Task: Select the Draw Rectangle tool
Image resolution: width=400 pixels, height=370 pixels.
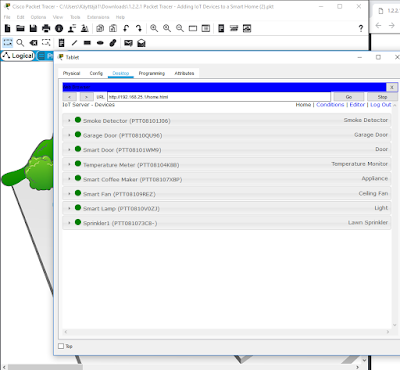Action: tap(87, 43)
